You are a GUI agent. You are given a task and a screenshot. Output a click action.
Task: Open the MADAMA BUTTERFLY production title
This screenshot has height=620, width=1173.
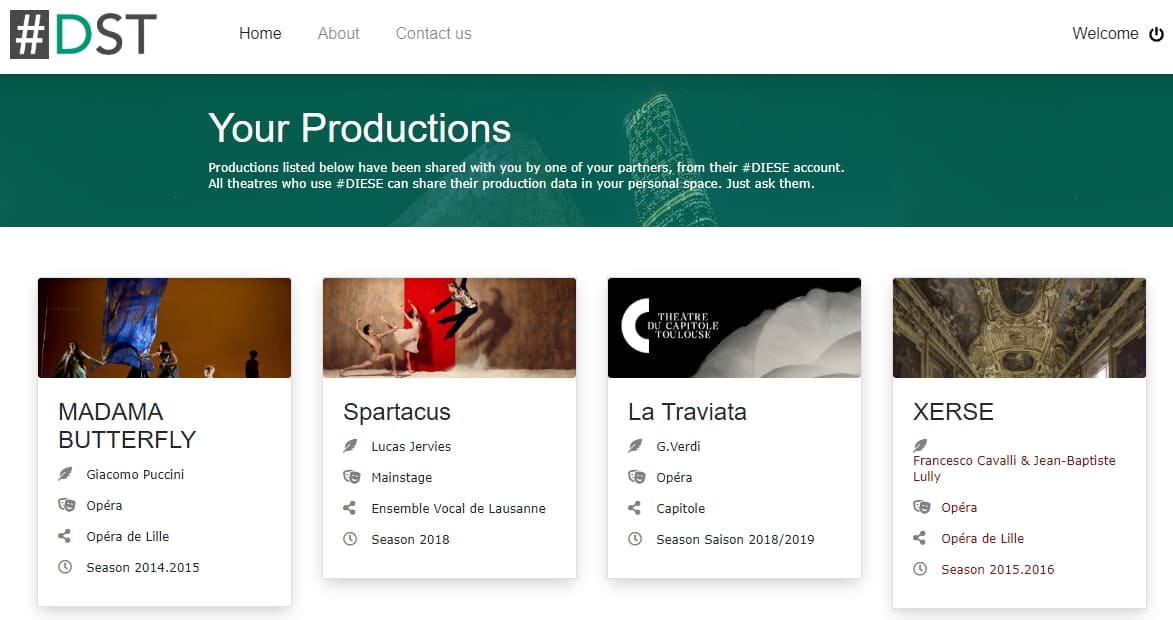pos(127,425)
